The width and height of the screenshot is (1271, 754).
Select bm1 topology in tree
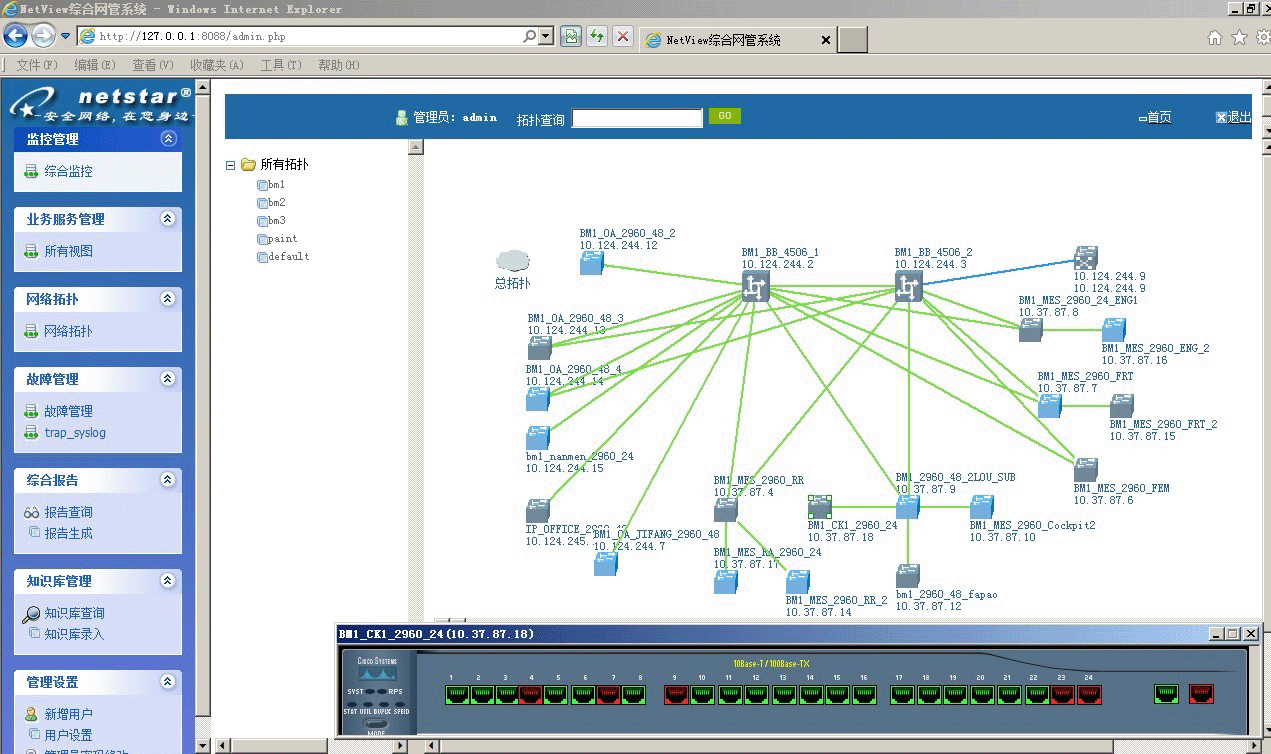pos(276,185)
